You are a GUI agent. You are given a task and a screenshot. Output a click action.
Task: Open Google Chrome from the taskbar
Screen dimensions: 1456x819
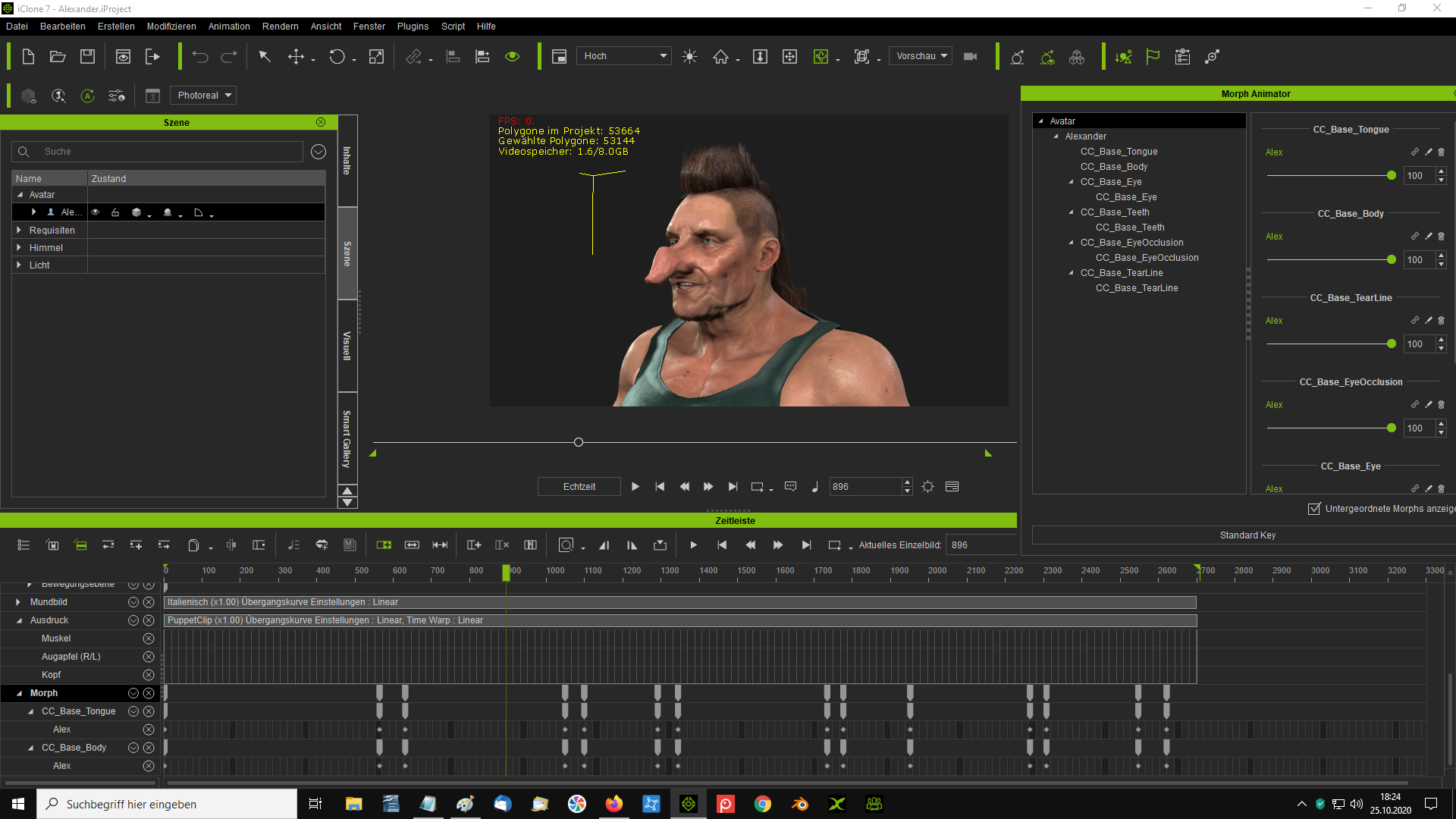(x=763, y=804)
